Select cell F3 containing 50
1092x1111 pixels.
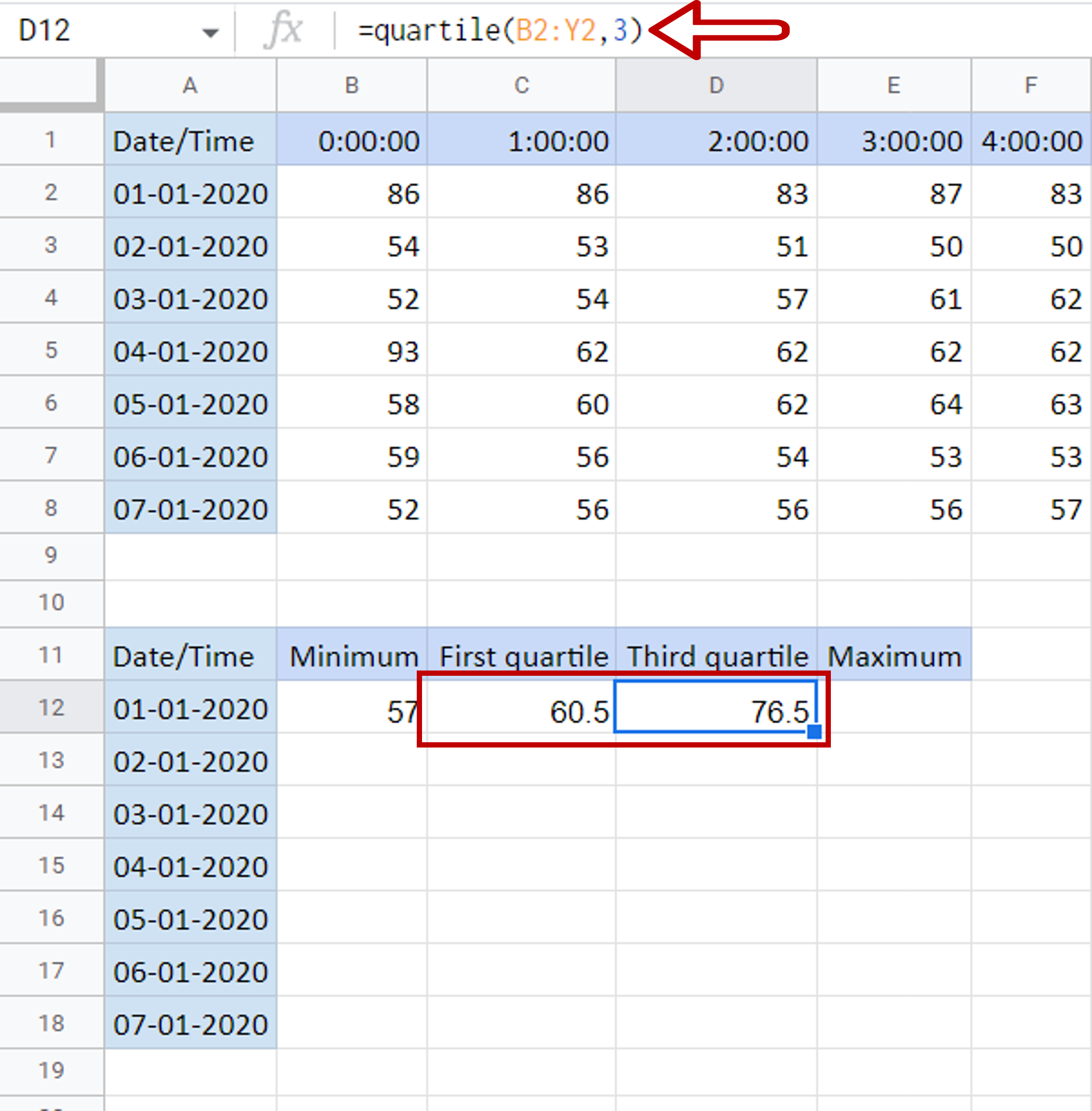[x=1032, y=244]
